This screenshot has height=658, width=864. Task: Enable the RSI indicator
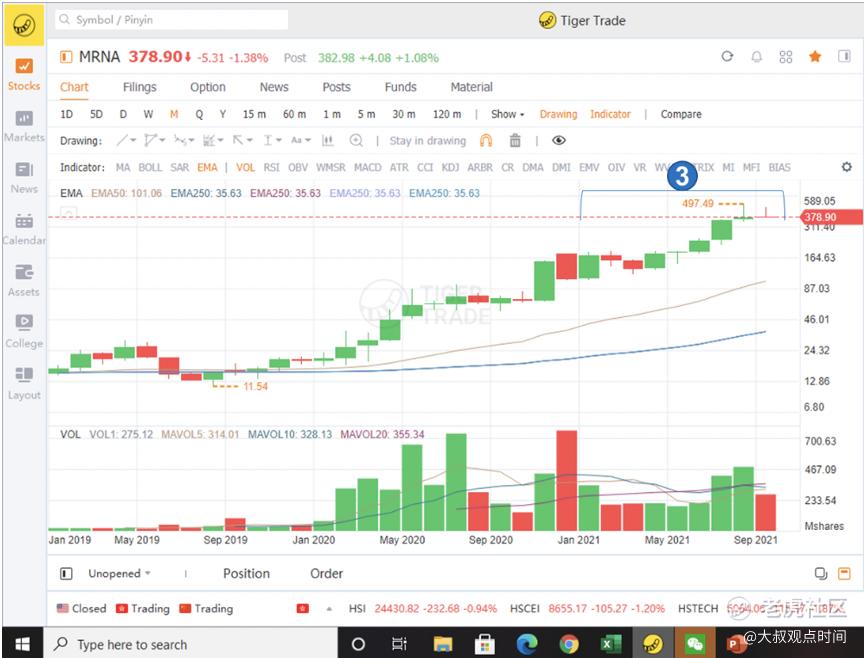coord(272,167)
